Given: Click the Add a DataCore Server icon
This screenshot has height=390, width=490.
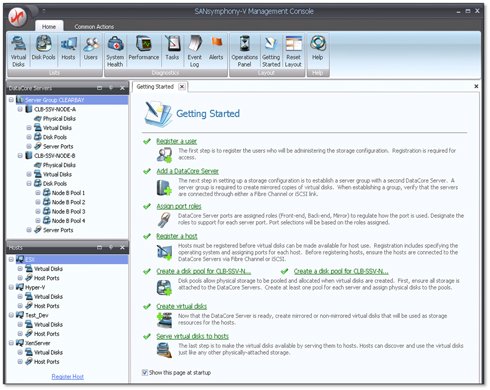Looking at the screenshot, I should (x=164, y=187).
